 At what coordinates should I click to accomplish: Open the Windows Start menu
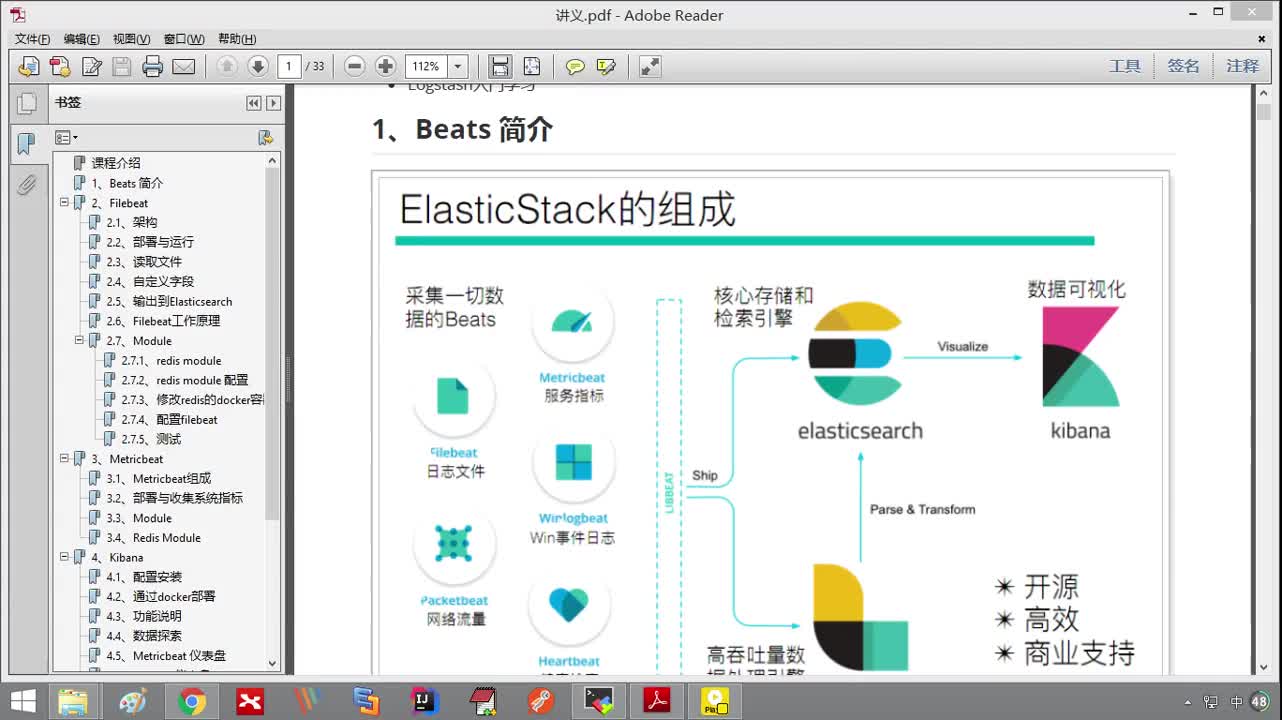[x=23, y=701]
